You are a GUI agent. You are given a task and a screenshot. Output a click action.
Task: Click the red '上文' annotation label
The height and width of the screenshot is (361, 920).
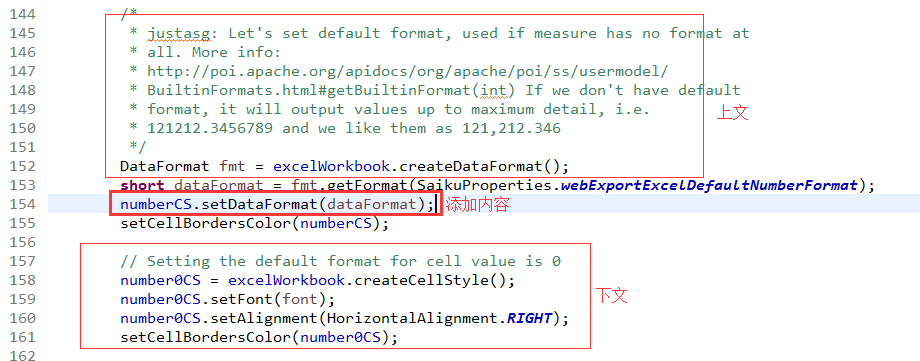click(x=732, y=113)
